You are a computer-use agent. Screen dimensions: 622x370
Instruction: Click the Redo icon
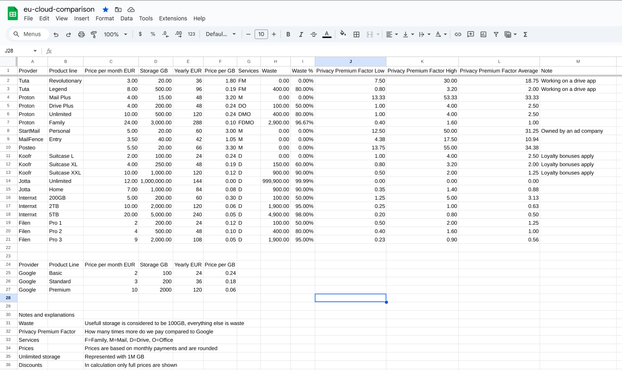[68, 35]
